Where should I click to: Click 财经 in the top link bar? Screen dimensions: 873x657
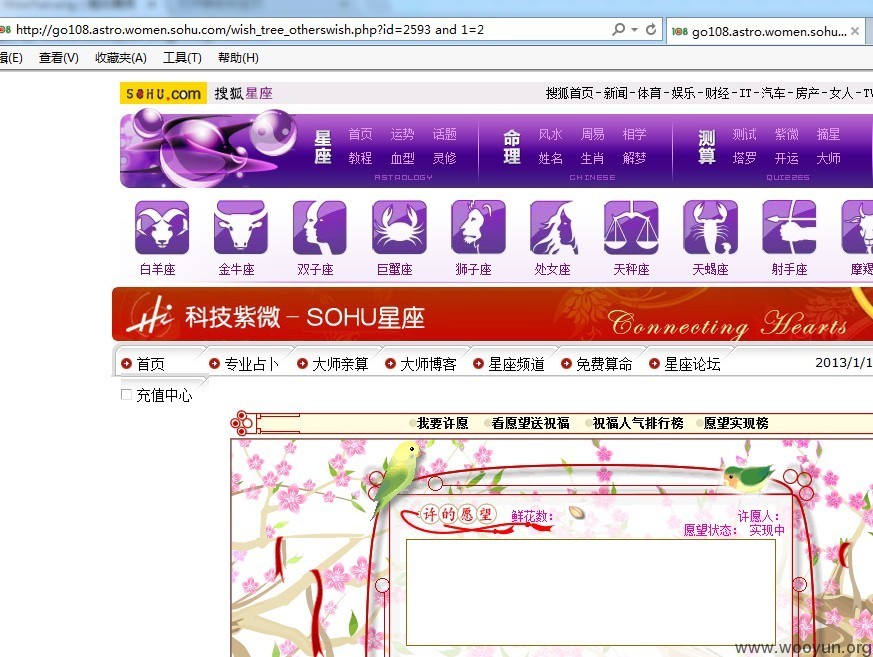[717, 93]
